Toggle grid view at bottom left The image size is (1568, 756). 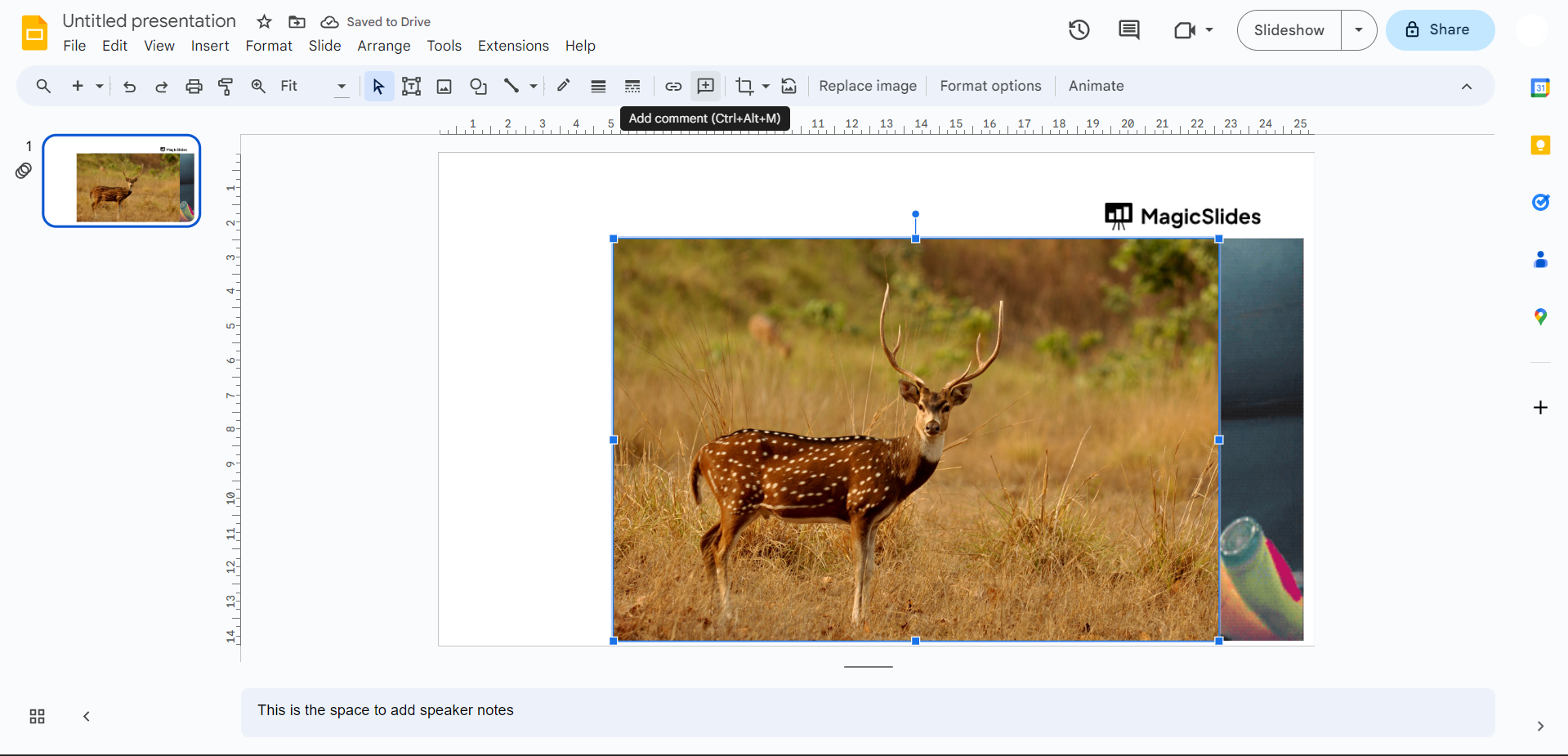pyautogui.click(x=37, y=717)
